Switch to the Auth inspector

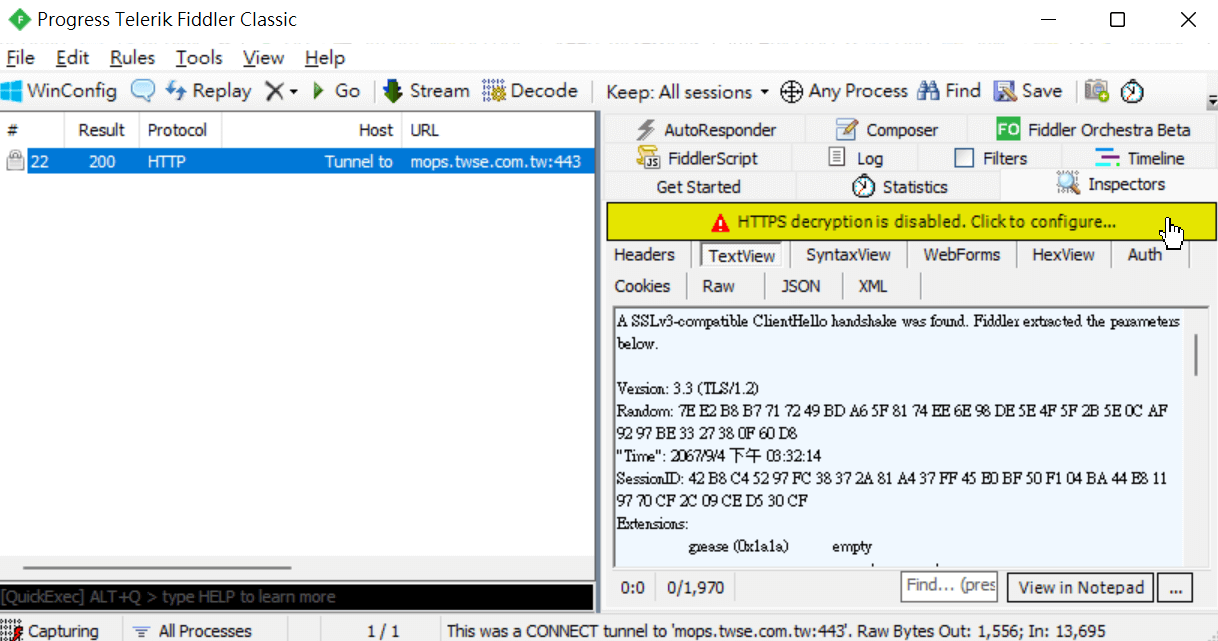(1145, 255)
